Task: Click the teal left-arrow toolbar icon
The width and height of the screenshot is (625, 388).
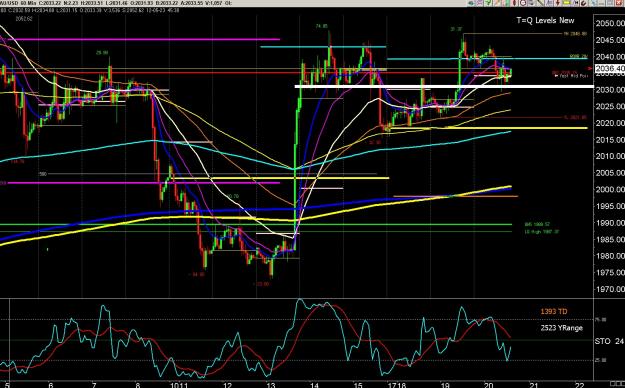Action: coord(470,3)
